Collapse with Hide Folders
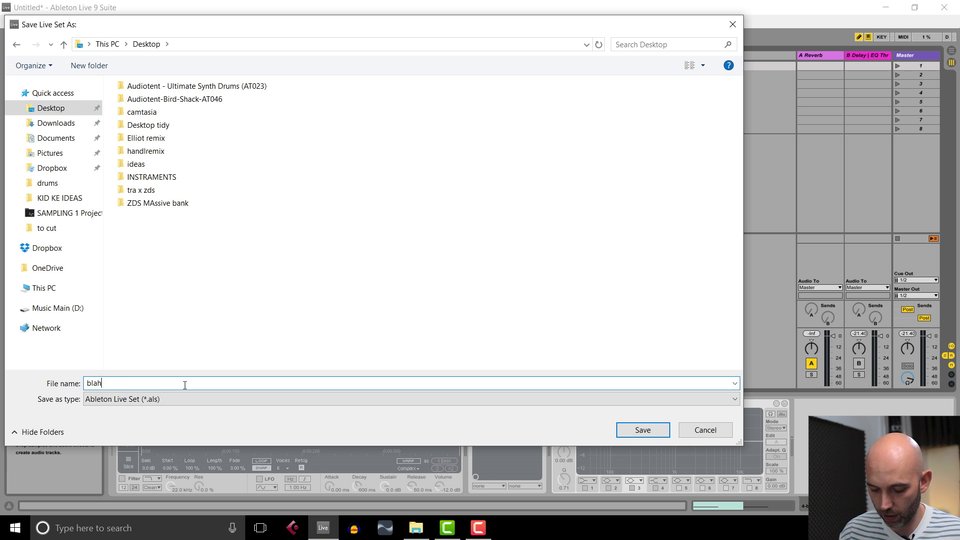 pos(37,432)
